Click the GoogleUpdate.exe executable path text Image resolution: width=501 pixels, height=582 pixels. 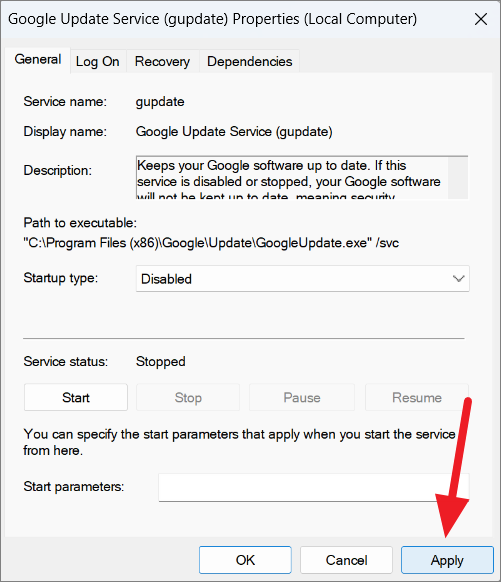coord(211,243)
